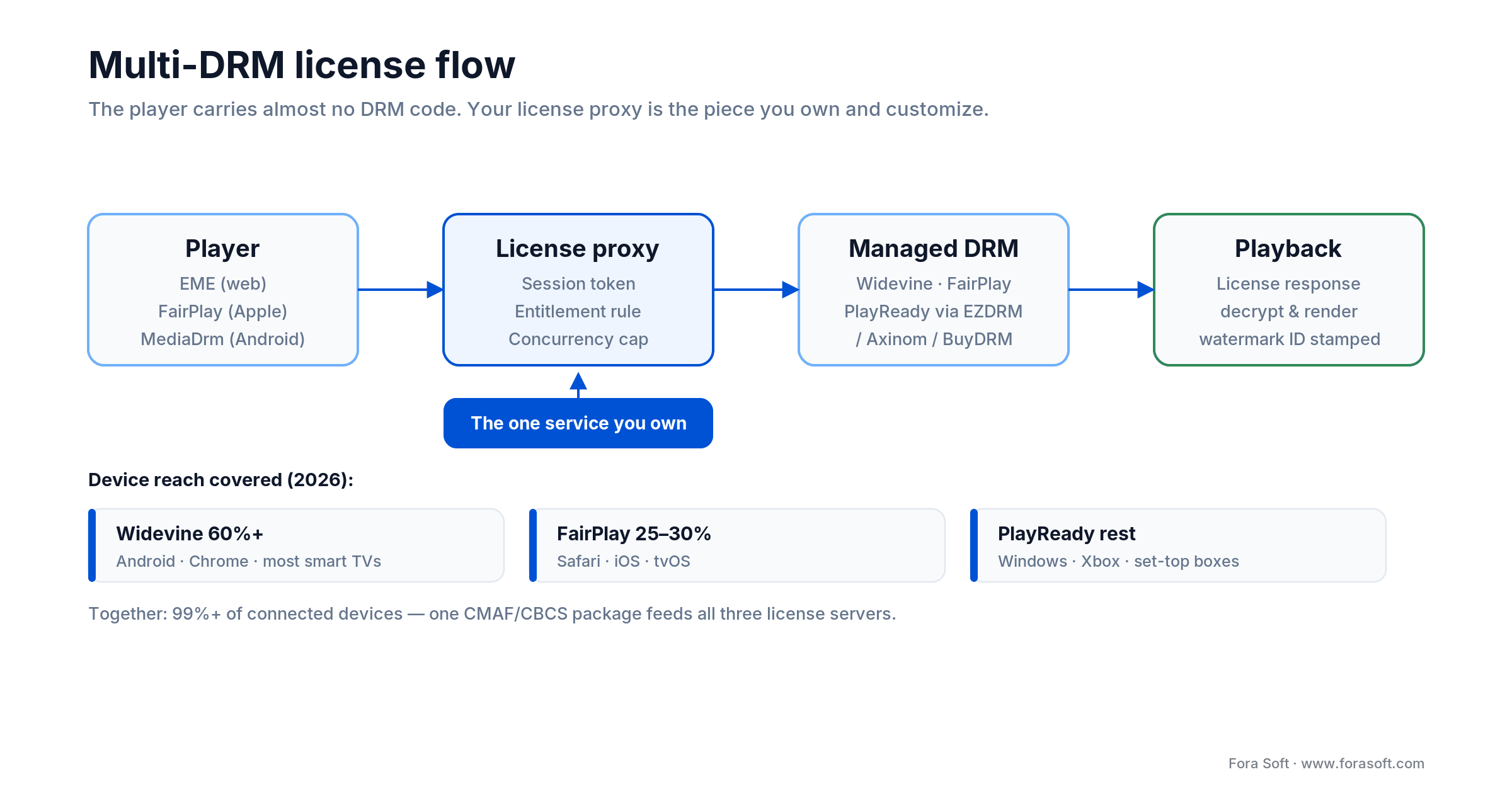This screenshot has height=796, width=1512.
Task: Click the 'Multi-DRM license flow' title
Action: tap(302, 65)
